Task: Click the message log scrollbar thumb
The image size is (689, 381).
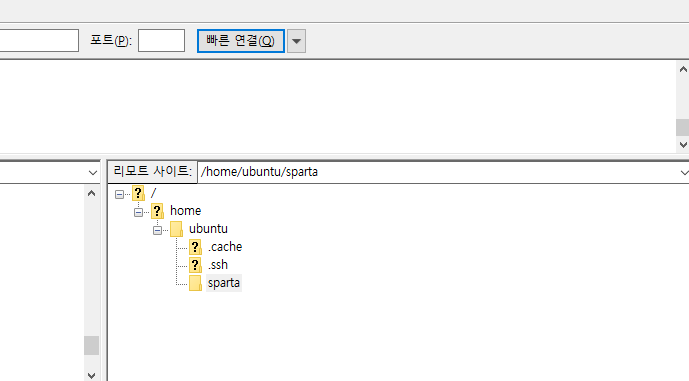Action: pyautogui.click(x=682, y=127)
